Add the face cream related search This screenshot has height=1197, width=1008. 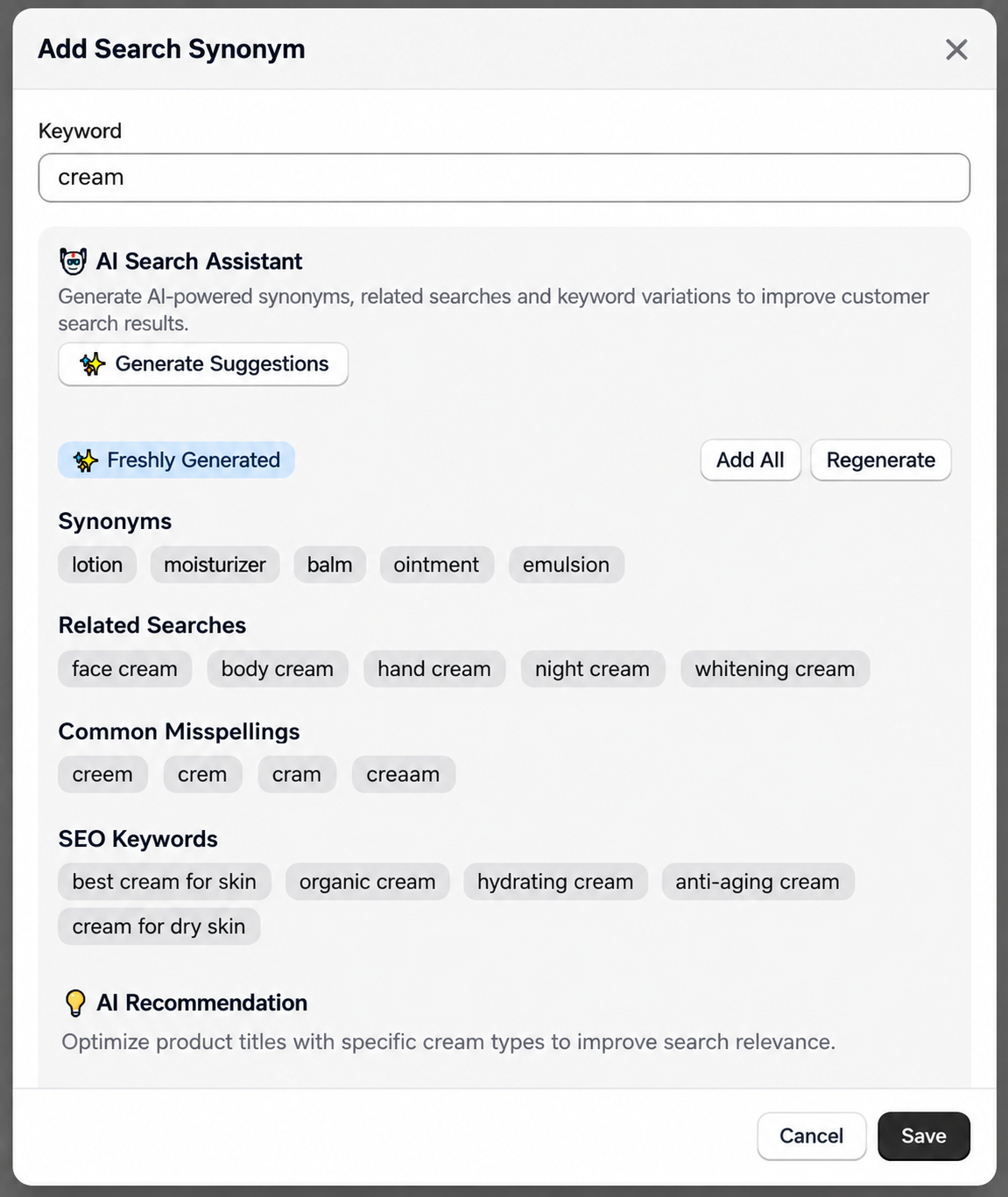click(x=124, y=669)
